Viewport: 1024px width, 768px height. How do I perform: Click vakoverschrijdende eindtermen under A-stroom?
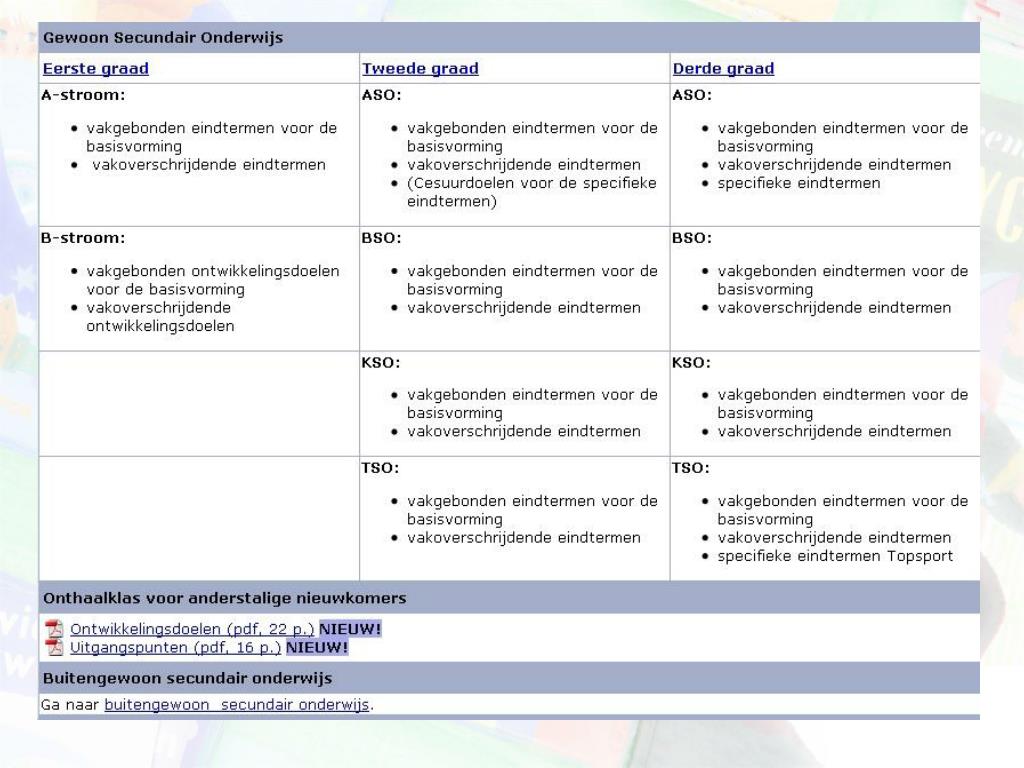click(x=209, y=165)
